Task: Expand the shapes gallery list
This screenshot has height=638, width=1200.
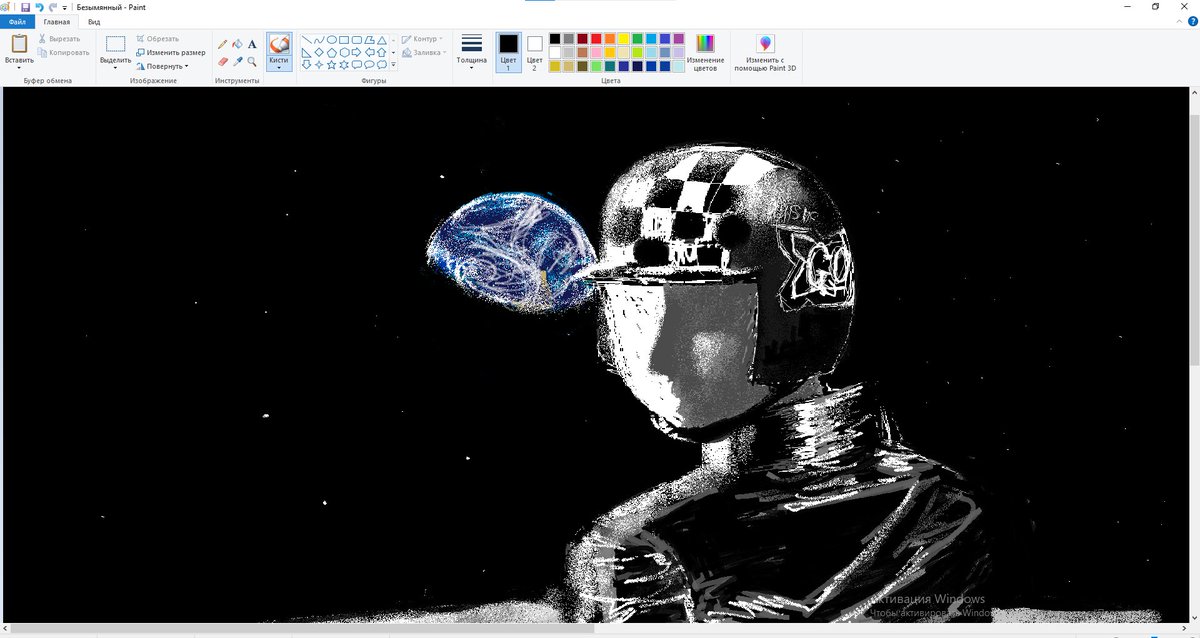Action: click(x=393, y=65)
